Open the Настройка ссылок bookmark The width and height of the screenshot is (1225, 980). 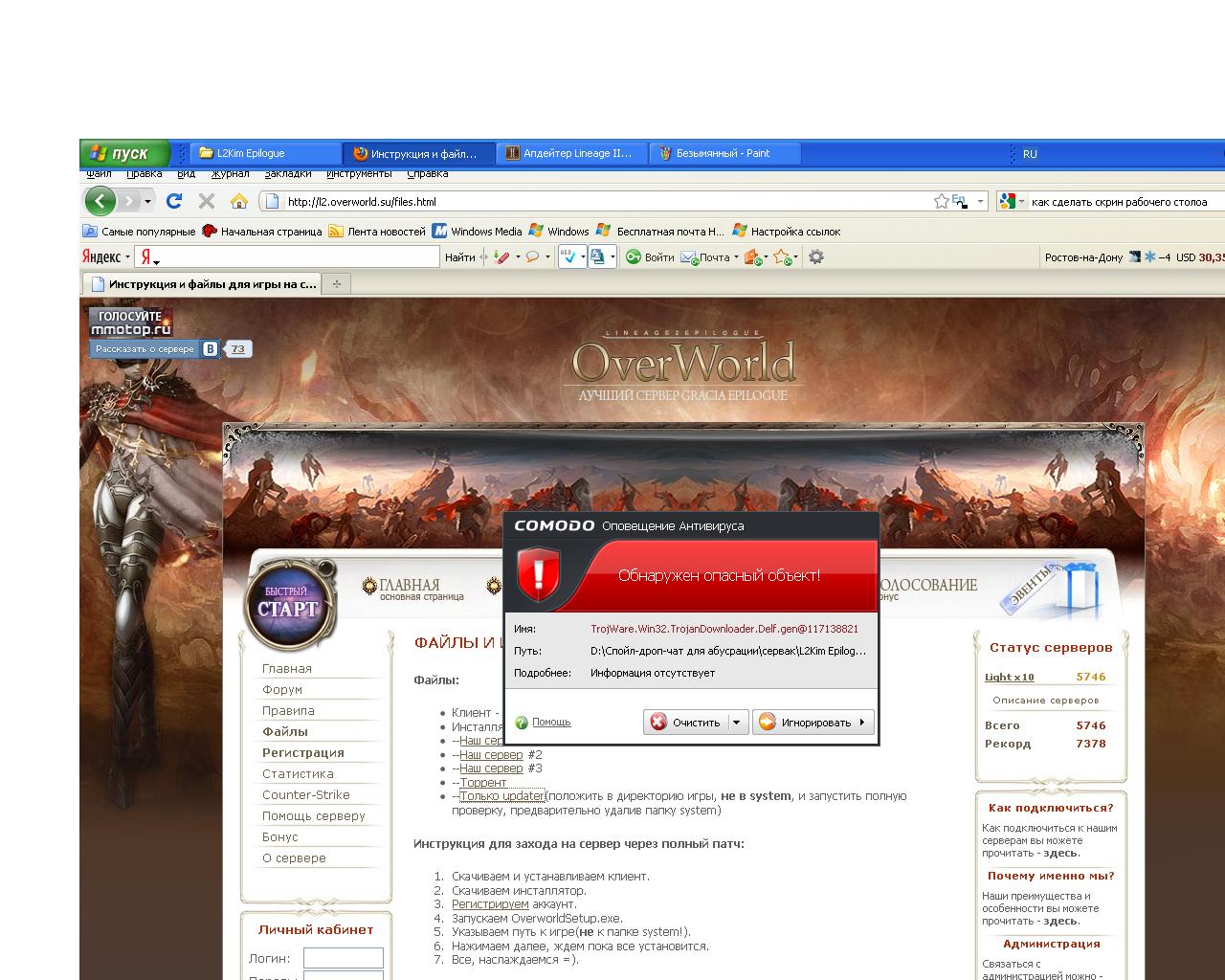coord(787,231)
